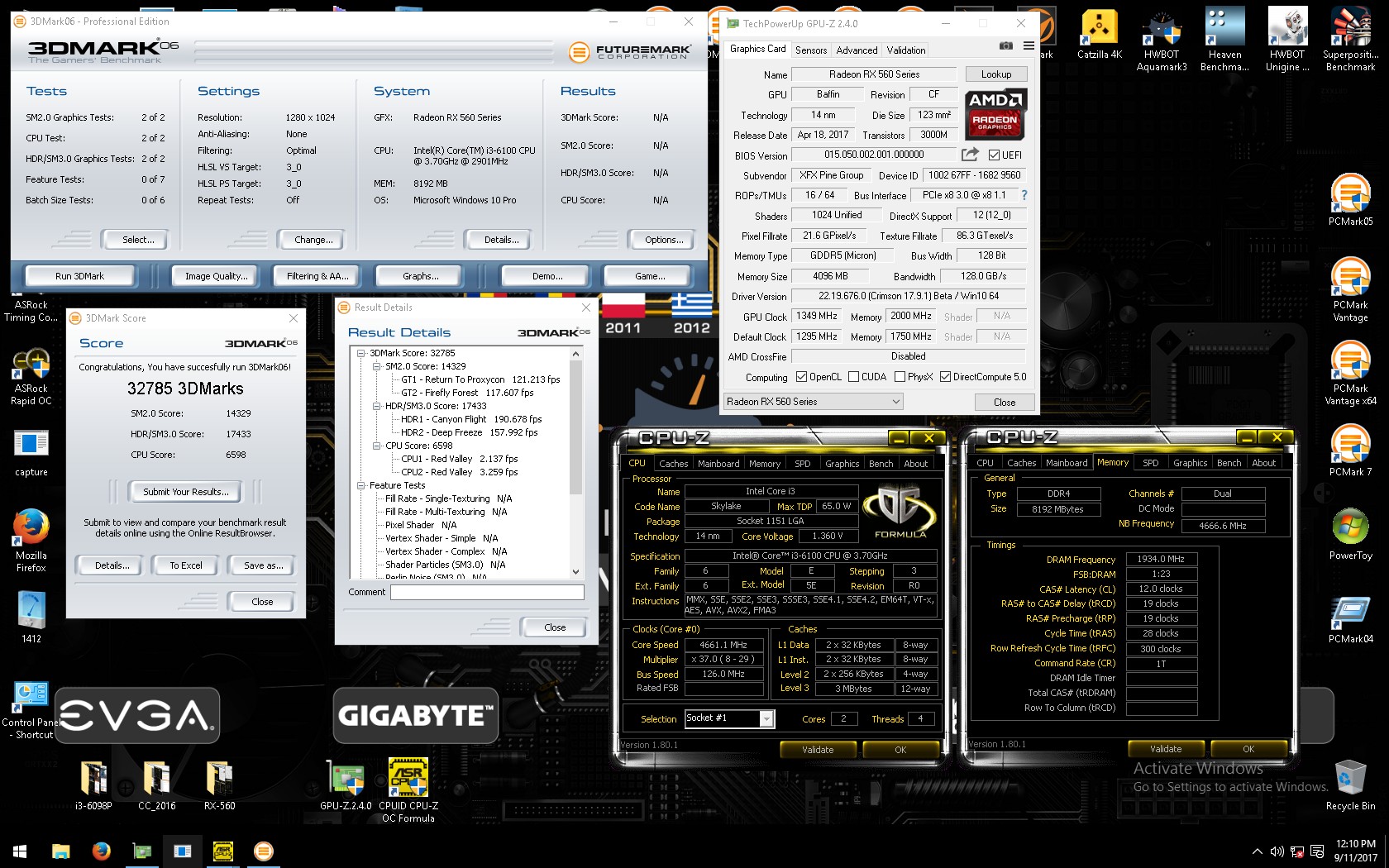The height and width of the screenshot is (868, 1389).
Task: Toggle the UEFI checkbox in GPU-Z
Action: (x=994, y=155)
